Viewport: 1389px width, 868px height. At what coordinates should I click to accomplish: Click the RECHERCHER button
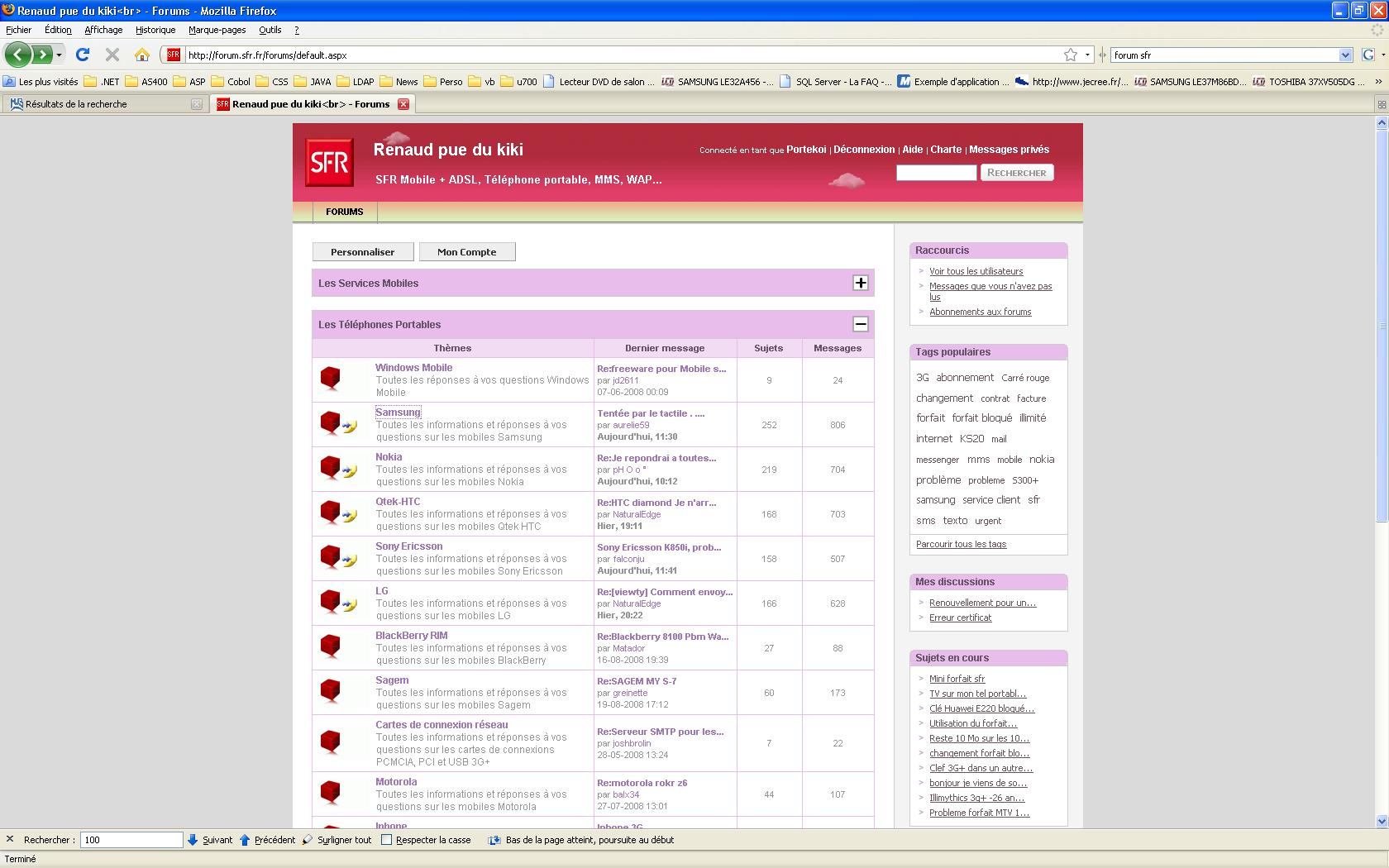(x=1017, y=173)
